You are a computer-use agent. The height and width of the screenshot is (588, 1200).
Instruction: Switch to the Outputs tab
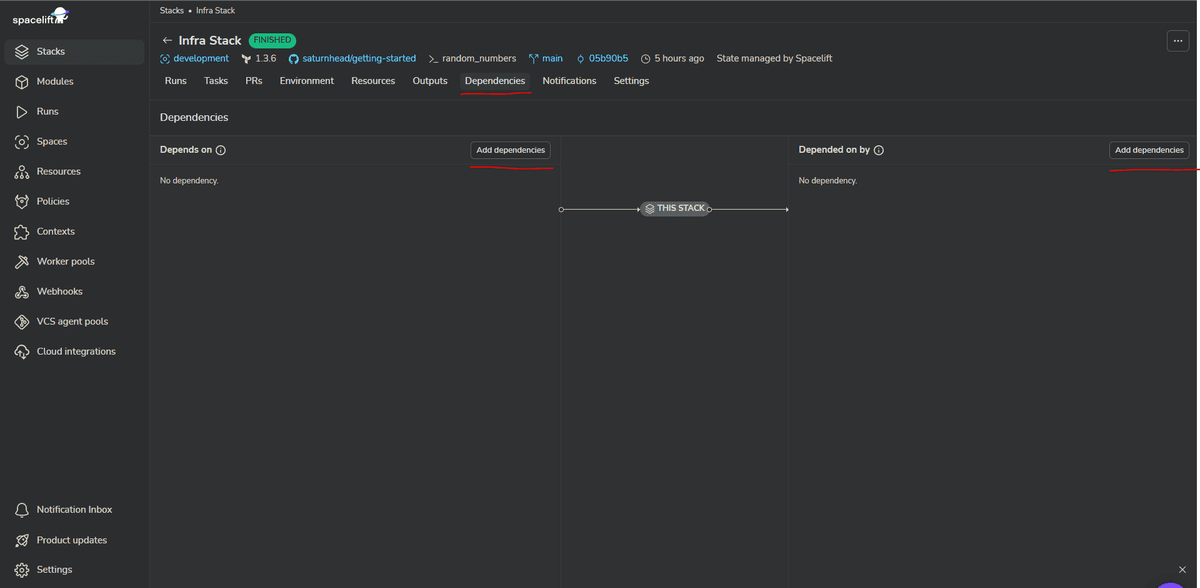429,81
